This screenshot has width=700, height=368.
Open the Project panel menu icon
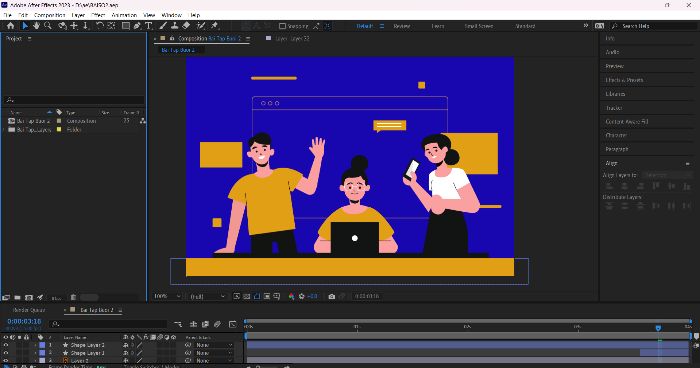[x=29, y=38]
